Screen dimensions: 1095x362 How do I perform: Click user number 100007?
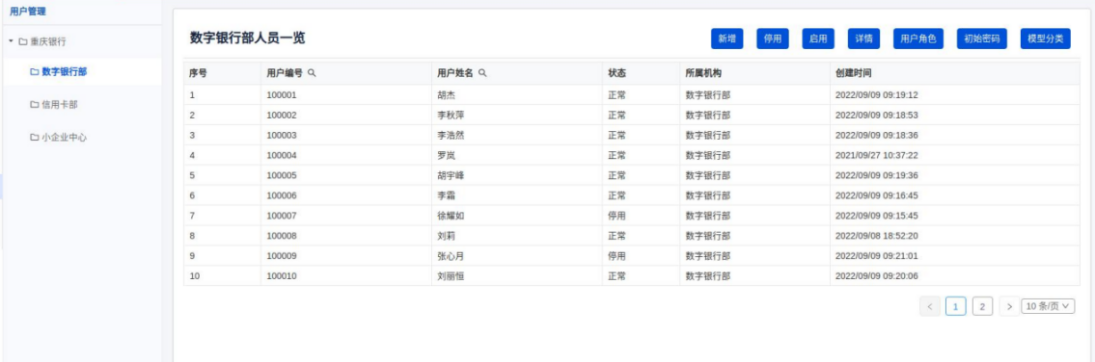click(x=281, y=216)
